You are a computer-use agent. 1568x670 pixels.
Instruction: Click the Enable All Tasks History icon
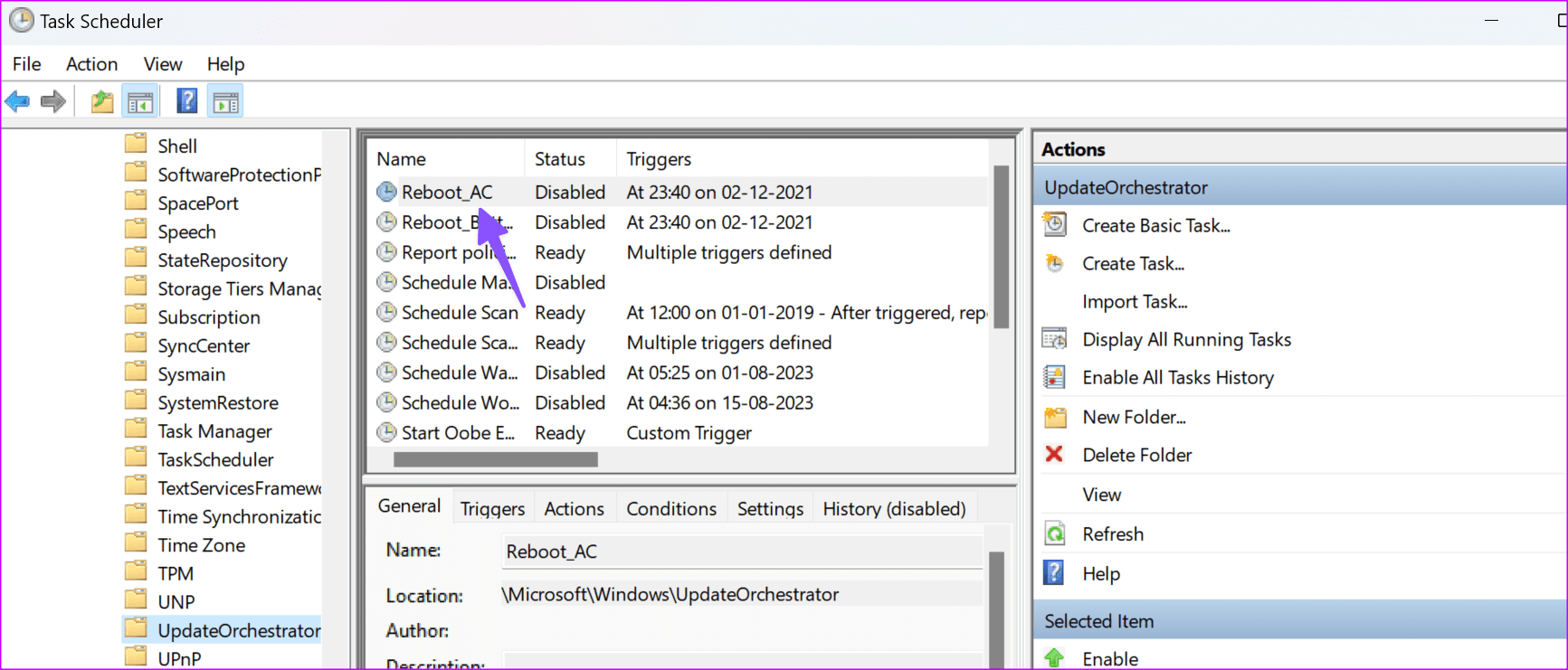(1055, 377)
